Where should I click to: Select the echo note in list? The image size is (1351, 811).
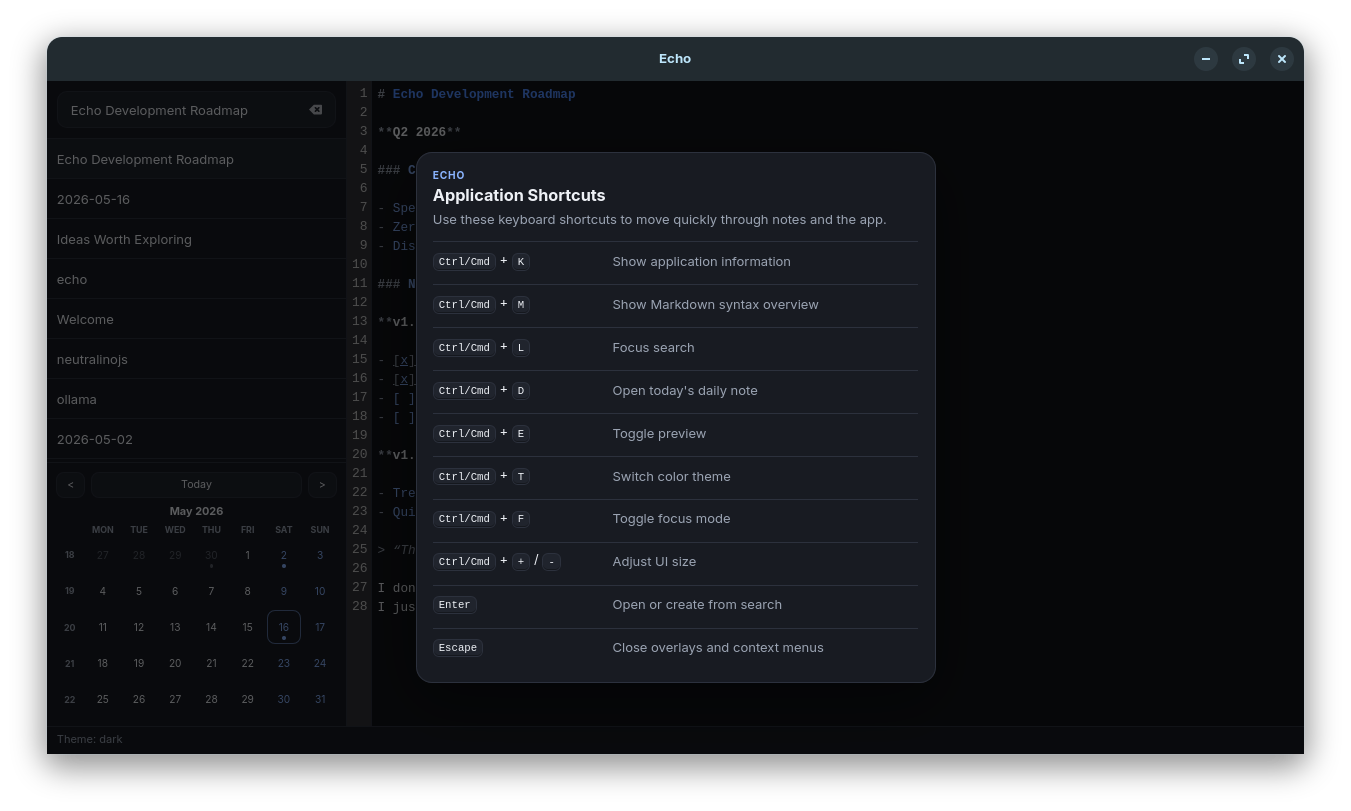196,279
